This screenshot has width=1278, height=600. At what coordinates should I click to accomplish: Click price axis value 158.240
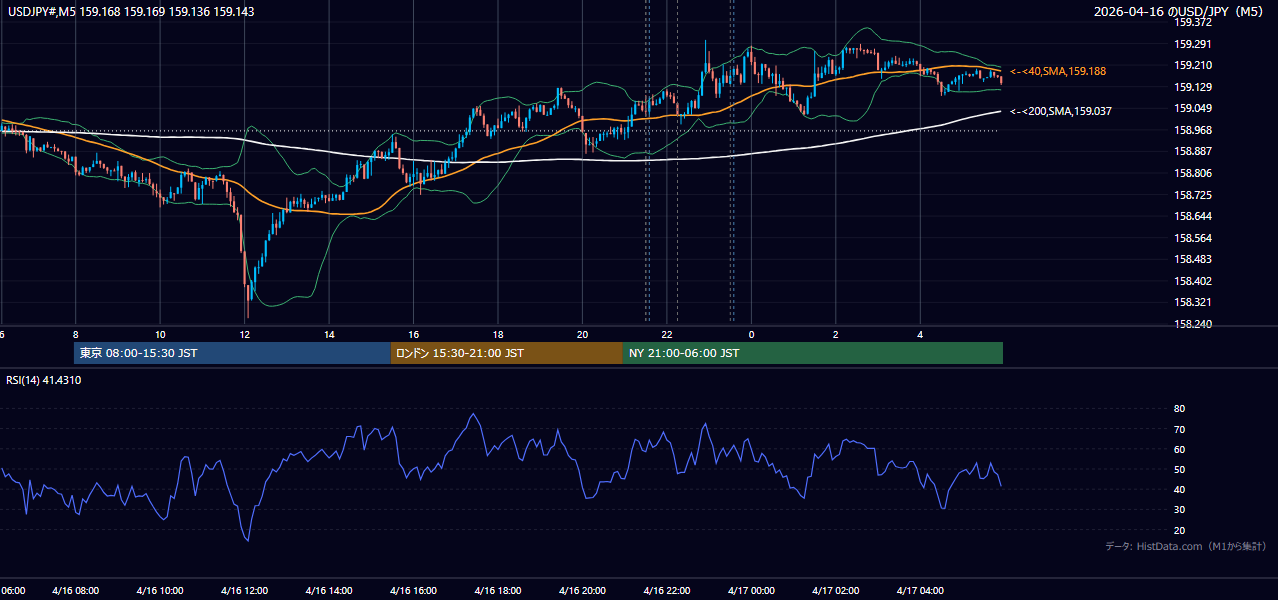pyautogui.click(x=1192, y=324)
